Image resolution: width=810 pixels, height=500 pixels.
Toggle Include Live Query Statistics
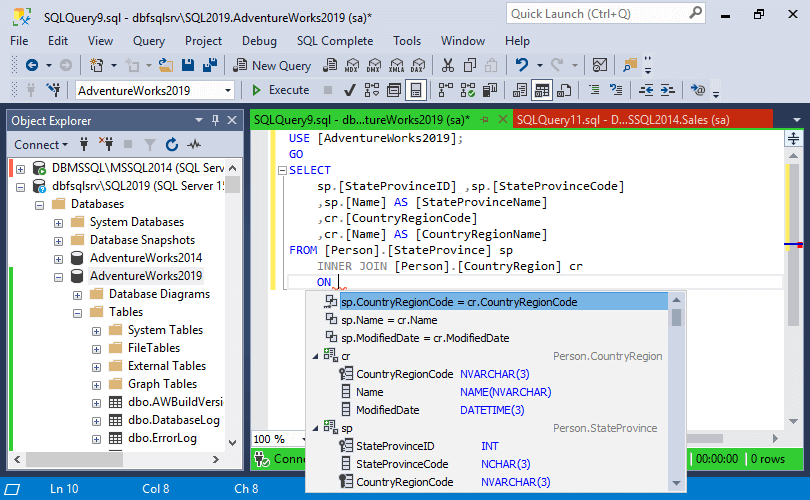(468, 90)
